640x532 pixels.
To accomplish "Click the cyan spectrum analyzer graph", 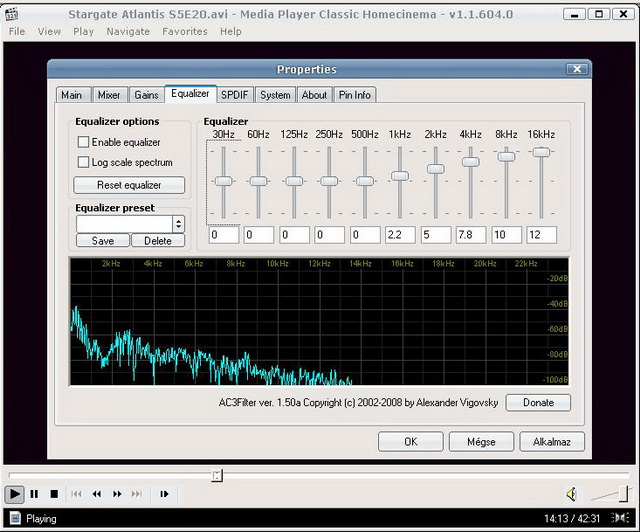I will click(x=319, y=321).
